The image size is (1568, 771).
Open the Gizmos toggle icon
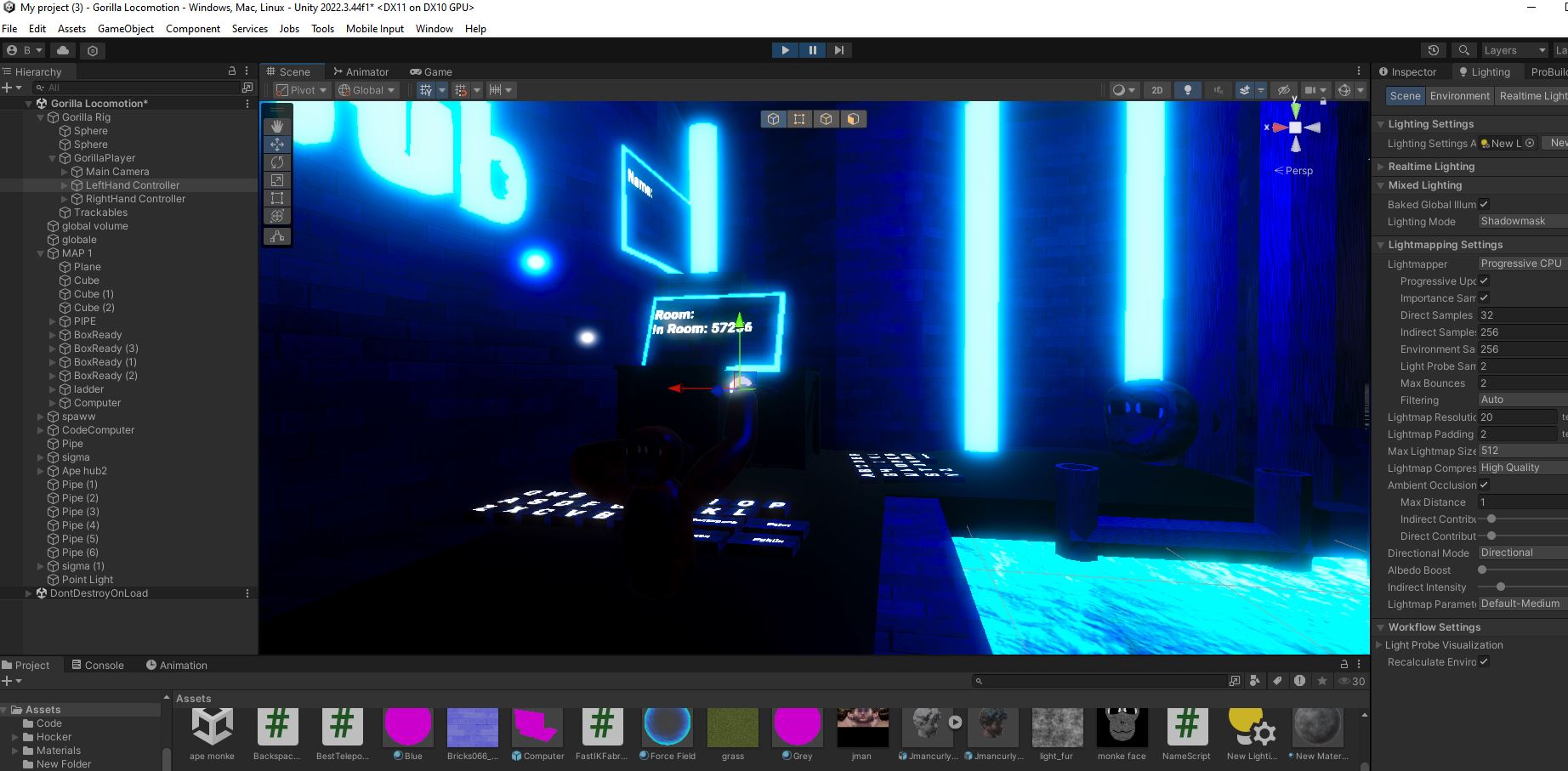[1344, 90]
